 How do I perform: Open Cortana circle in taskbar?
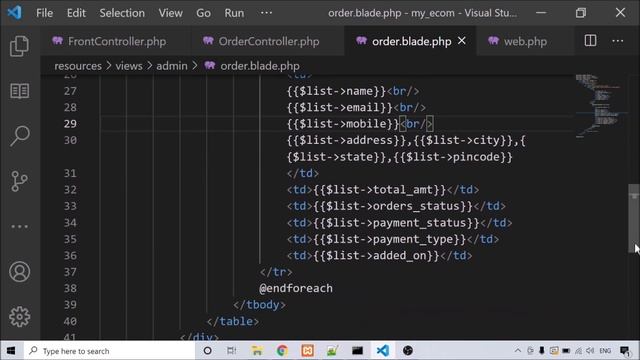tap(207, 351)
